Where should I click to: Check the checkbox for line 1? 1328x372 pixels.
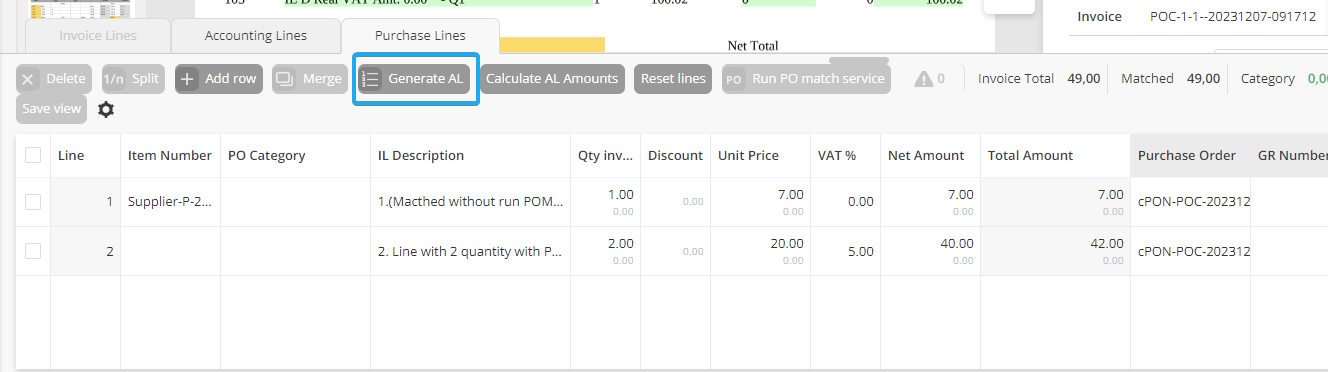point(33,202)
